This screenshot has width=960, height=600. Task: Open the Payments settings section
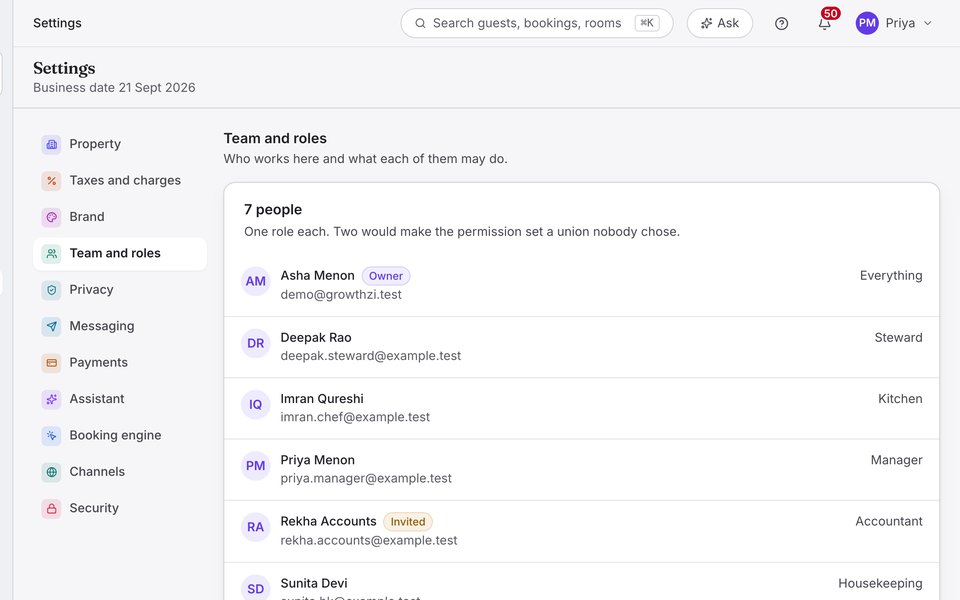click(119, 363)
